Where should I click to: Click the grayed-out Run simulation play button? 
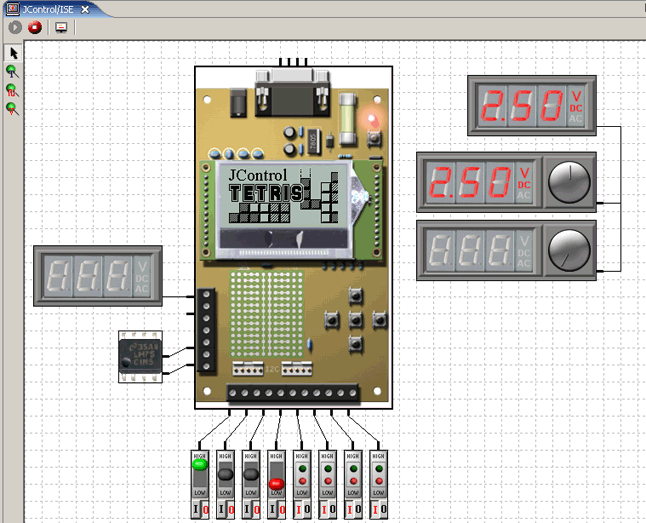[15, 27]
